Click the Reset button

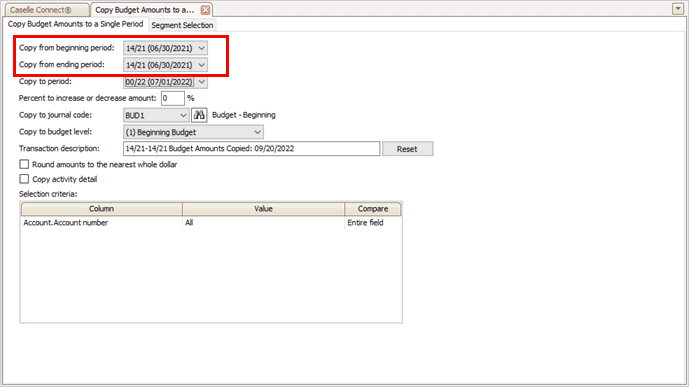(407, 149)
